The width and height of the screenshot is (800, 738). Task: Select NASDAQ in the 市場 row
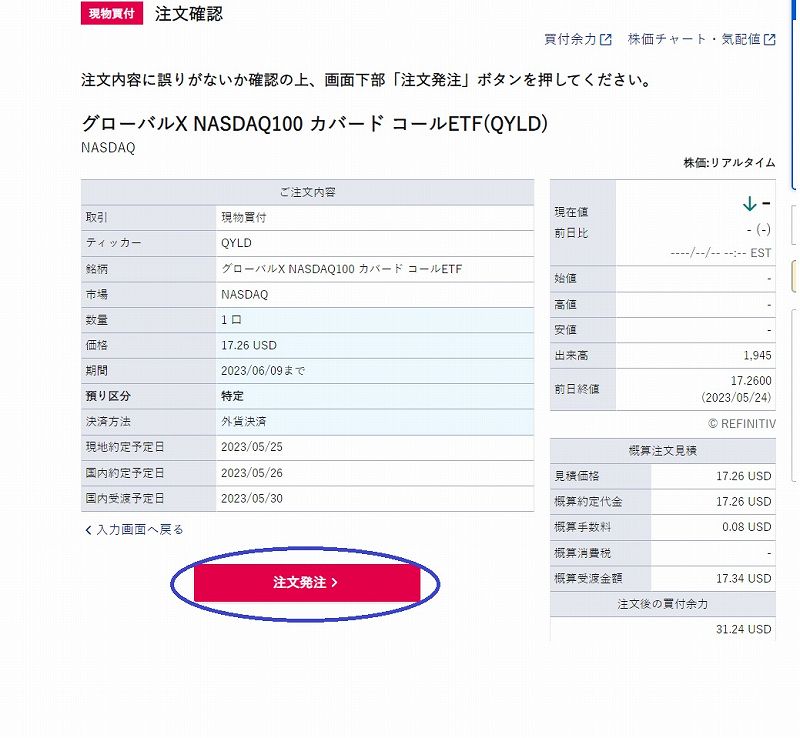coord(244,294)
